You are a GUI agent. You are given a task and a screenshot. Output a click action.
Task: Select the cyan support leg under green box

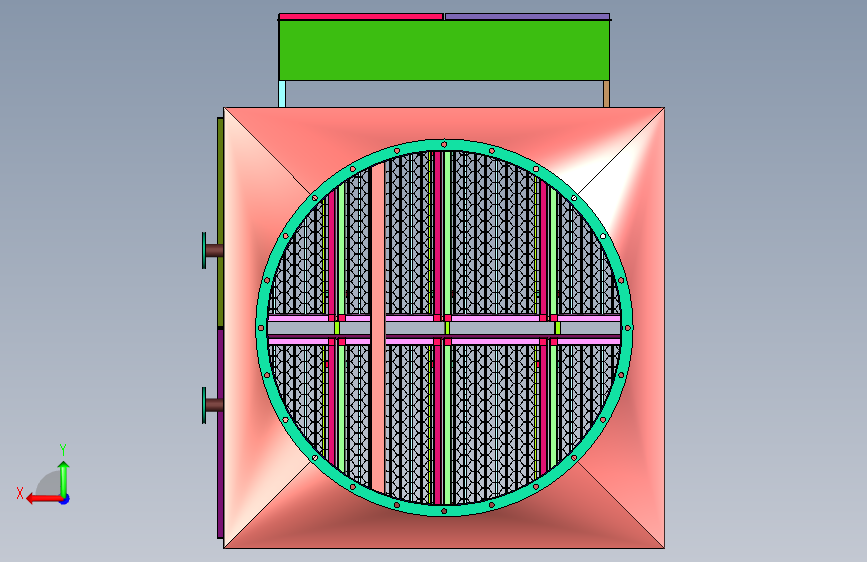(282, 94)
